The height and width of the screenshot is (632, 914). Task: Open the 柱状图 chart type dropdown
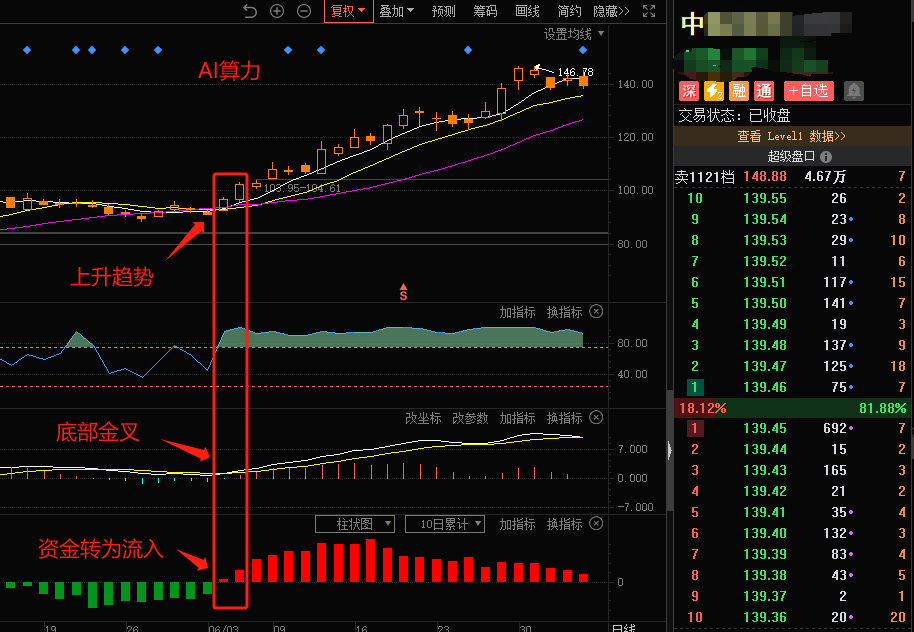tap(355, 524)
